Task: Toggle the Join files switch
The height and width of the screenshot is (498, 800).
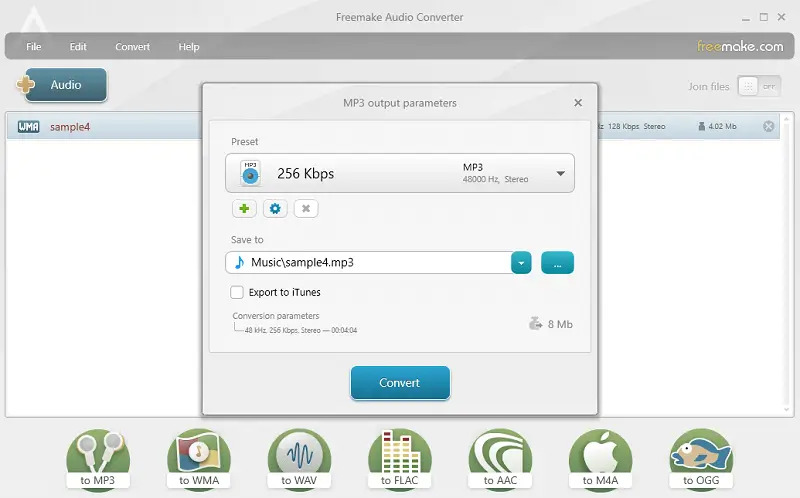Action: point(759,87)
